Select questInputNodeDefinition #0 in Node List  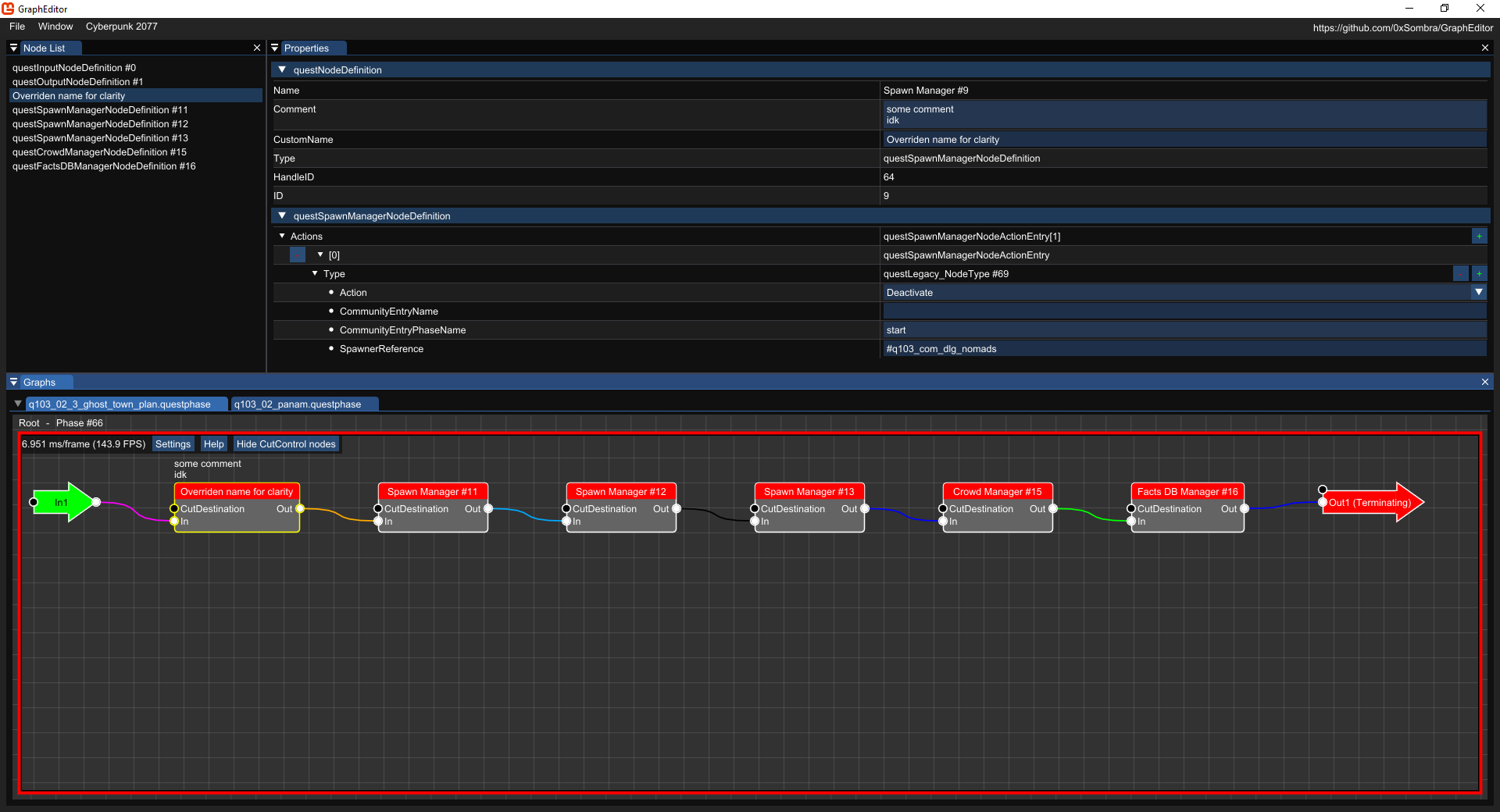click(x=135, y=67)
